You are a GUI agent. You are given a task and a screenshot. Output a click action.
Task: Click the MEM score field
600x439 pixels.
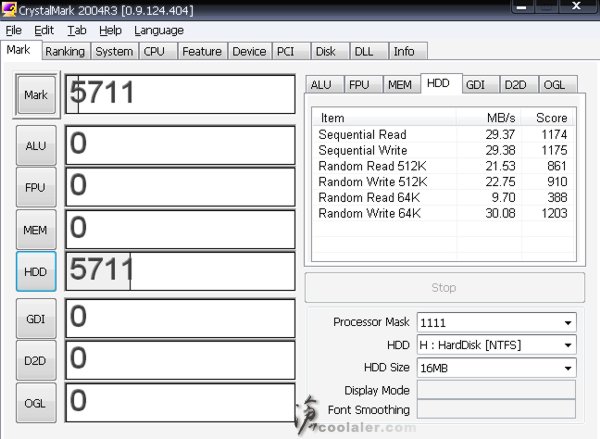point(181,229)
